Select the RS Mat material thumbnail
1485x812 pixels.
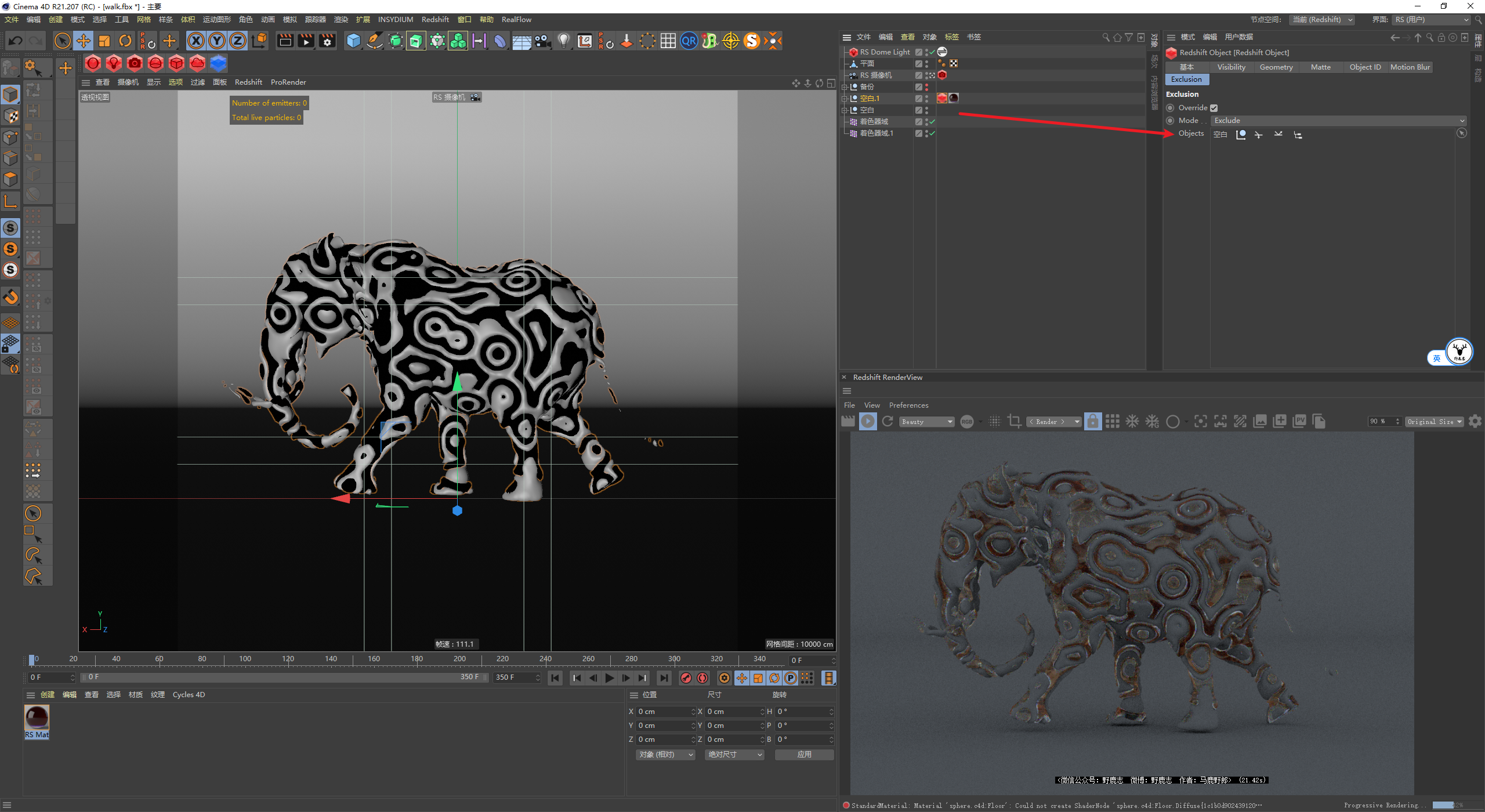pos(37,718)
